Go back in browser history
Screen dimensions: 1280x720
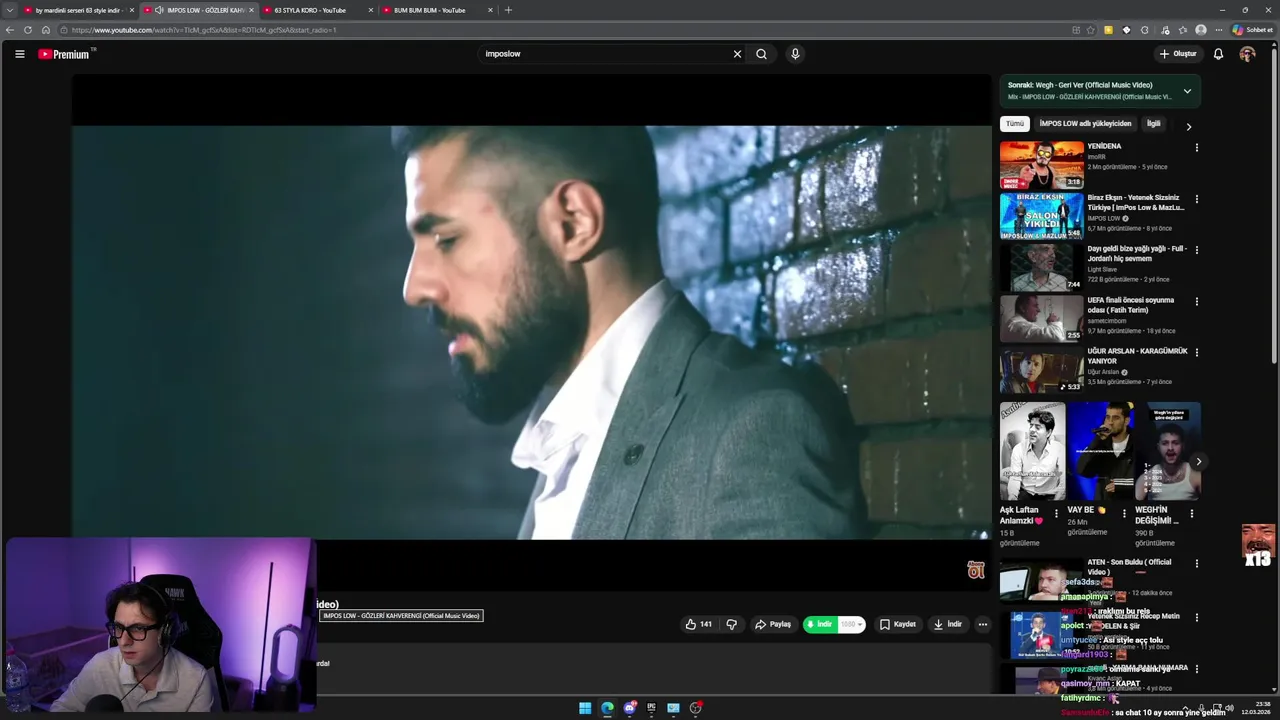click(x=10, y=30)
